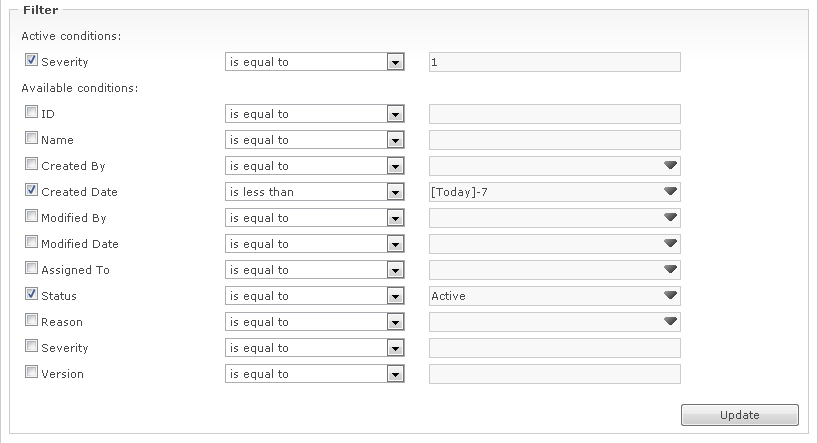Expand the Modified By value dropdown
This screenshot has height=443, width=818.
670,218
